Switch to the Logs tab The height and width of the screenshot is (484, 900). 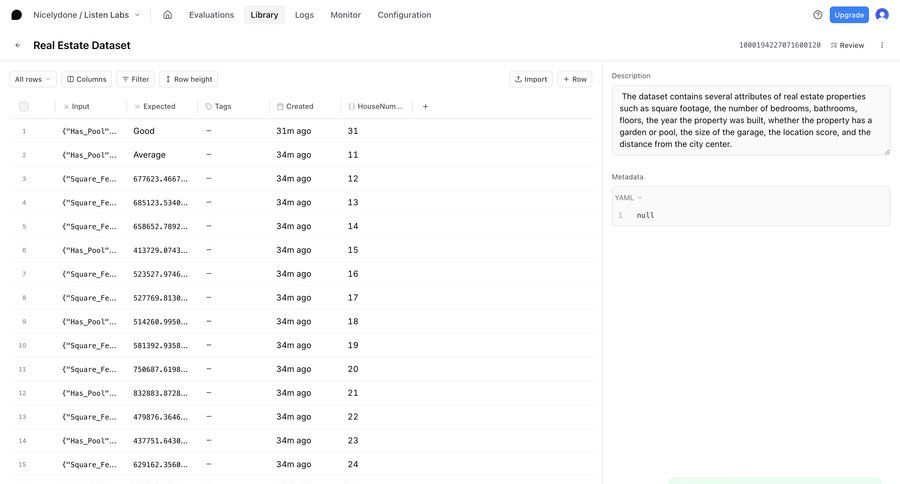(304, 15)
